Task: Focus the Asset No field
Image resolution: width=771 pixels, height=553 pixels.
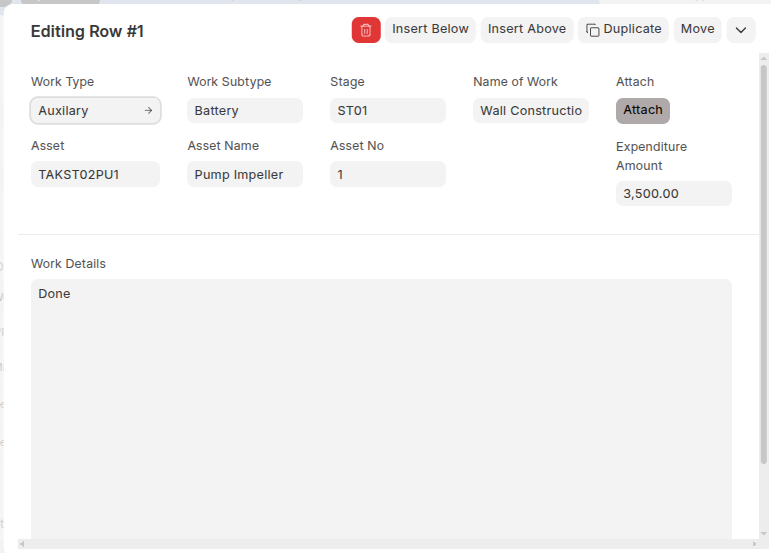Action: point(387,175)
